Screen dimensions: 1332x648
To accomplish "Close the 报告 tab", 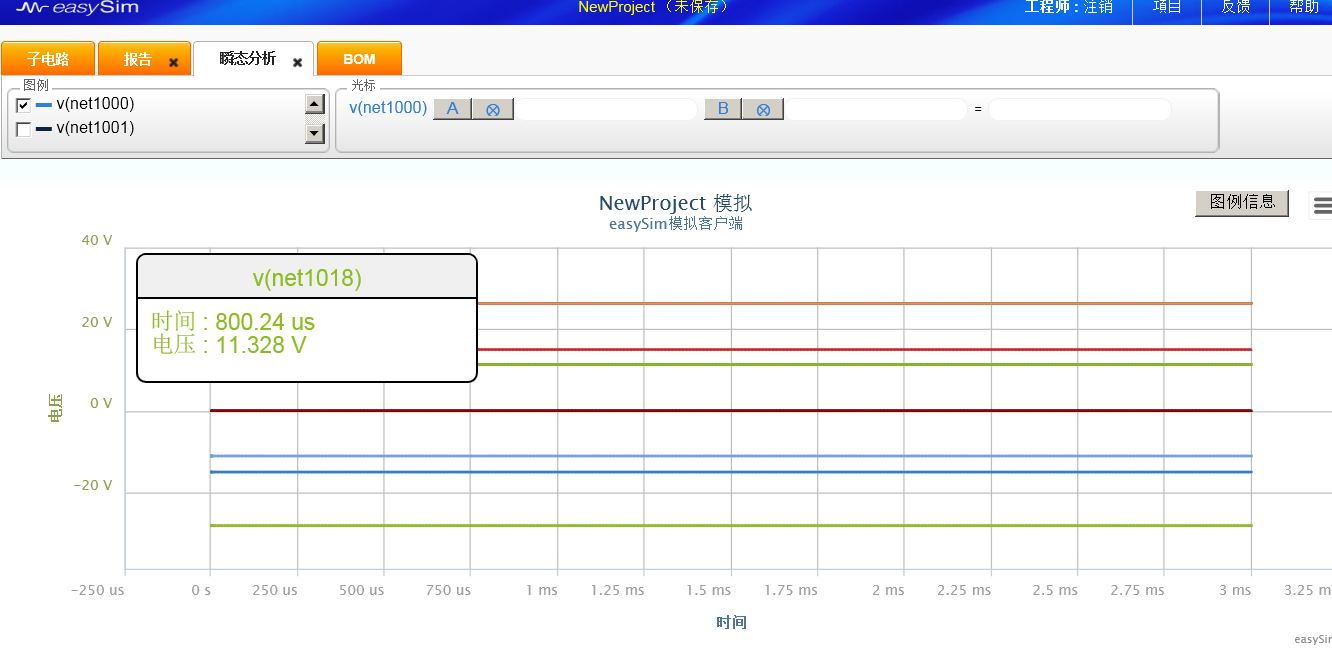I will click(173, 62).
